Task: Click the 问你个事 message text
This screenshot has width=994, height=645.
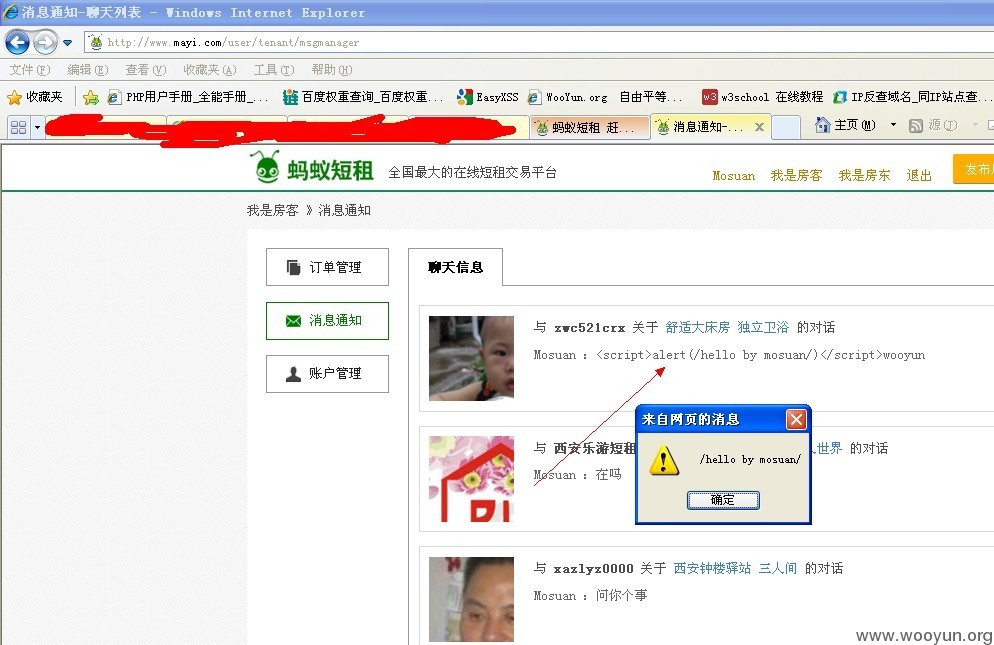Action: point(621,596)
